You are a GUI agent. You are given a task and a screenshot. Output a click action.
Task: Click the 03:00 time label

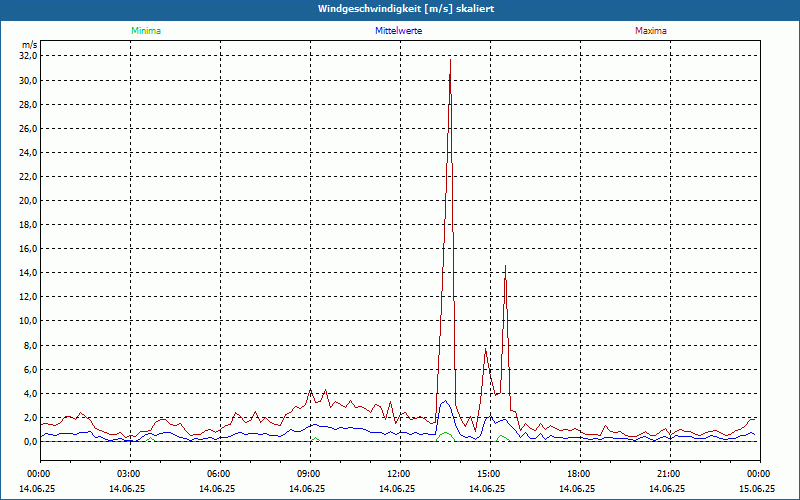click(x=131, y=474)
